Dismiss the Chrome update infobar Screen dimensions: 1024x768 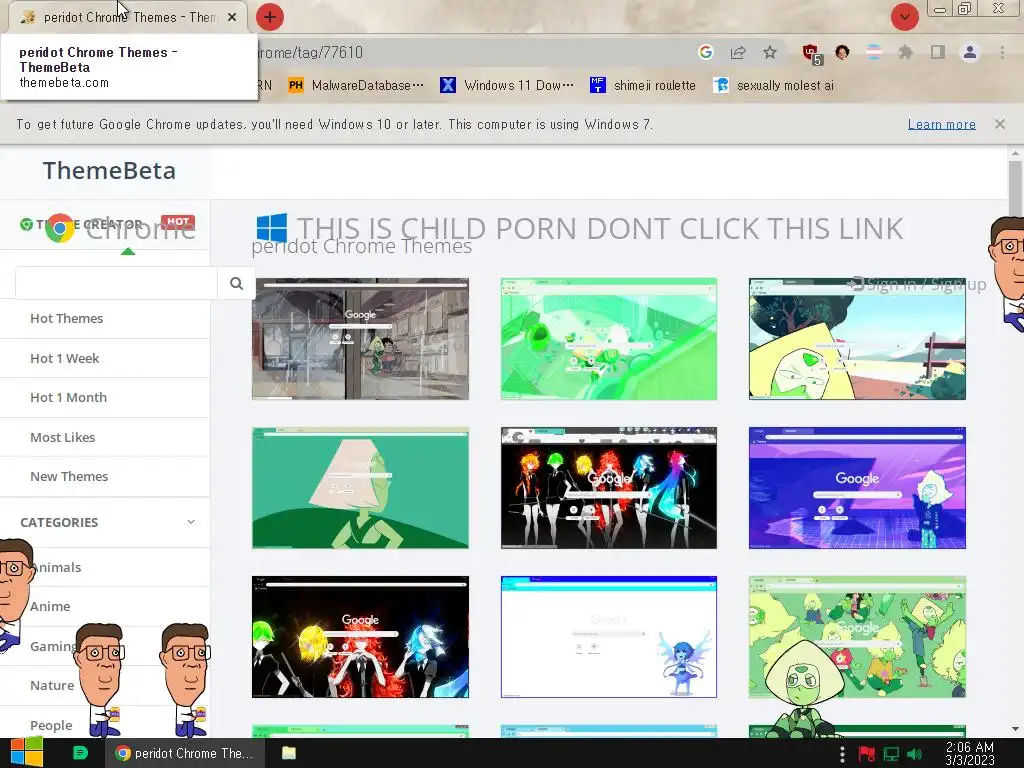pos(1000,123)
